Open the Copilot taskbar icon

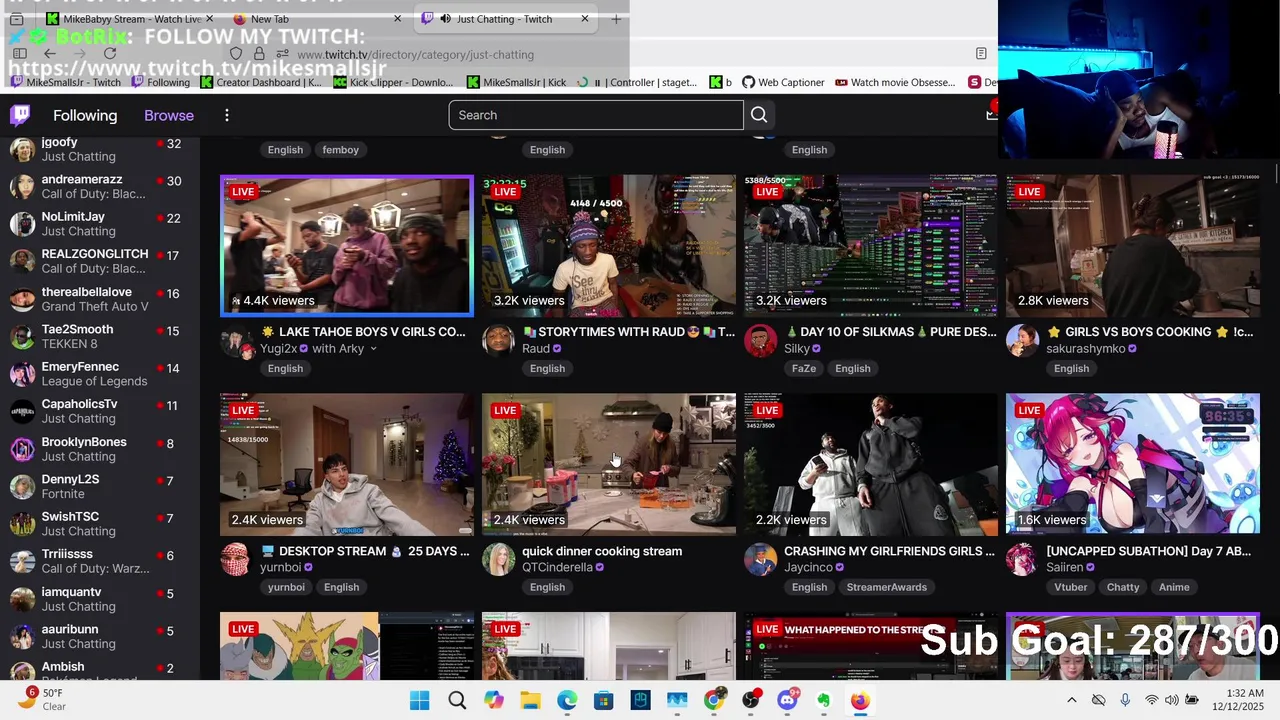493,700
